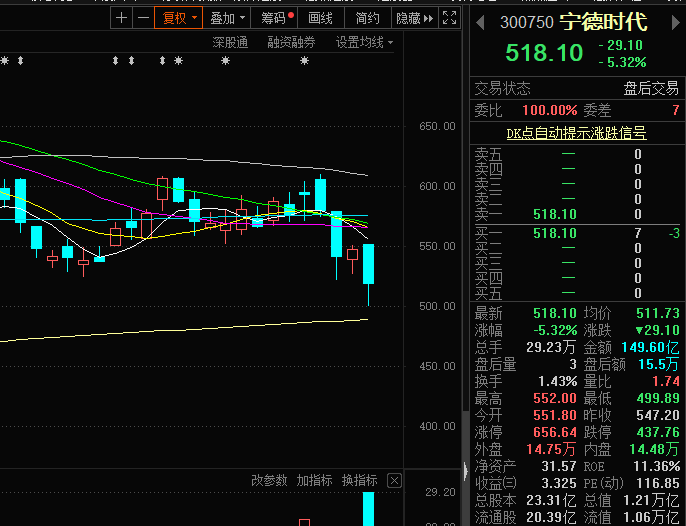The width and height of the screenshot is (686, 526).
Task: Click the 涨停 value 656.64
Action: (555, 432)
